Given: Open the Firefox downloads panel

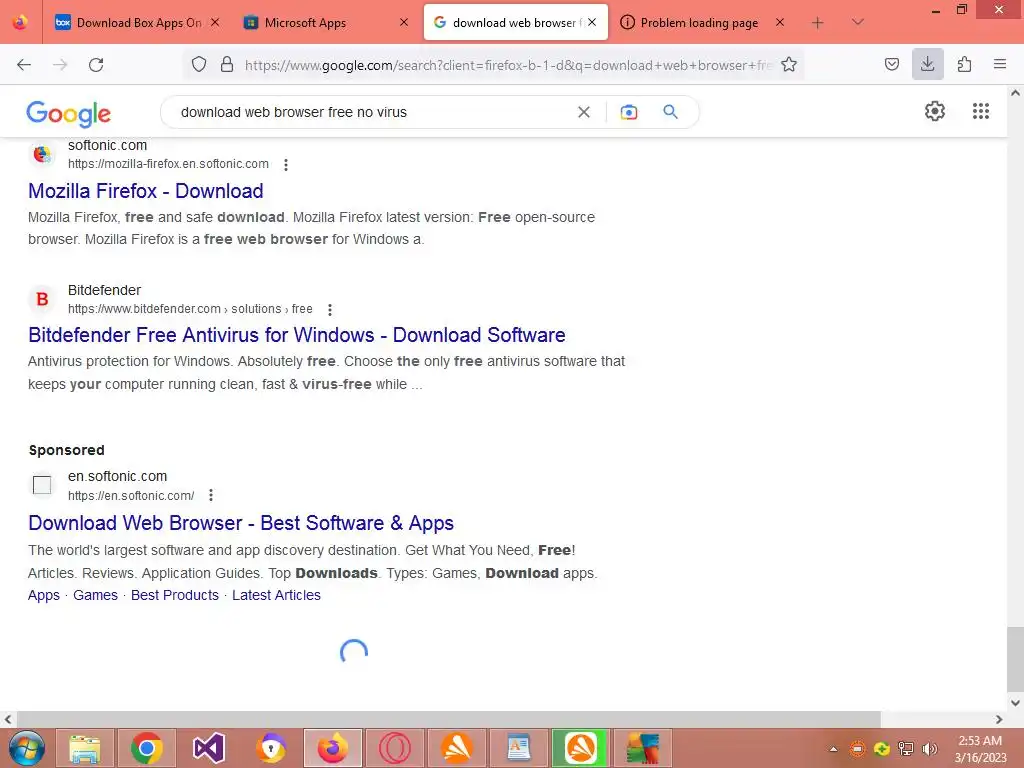Looking at the screenshot, I should click(x=927, y=64).
